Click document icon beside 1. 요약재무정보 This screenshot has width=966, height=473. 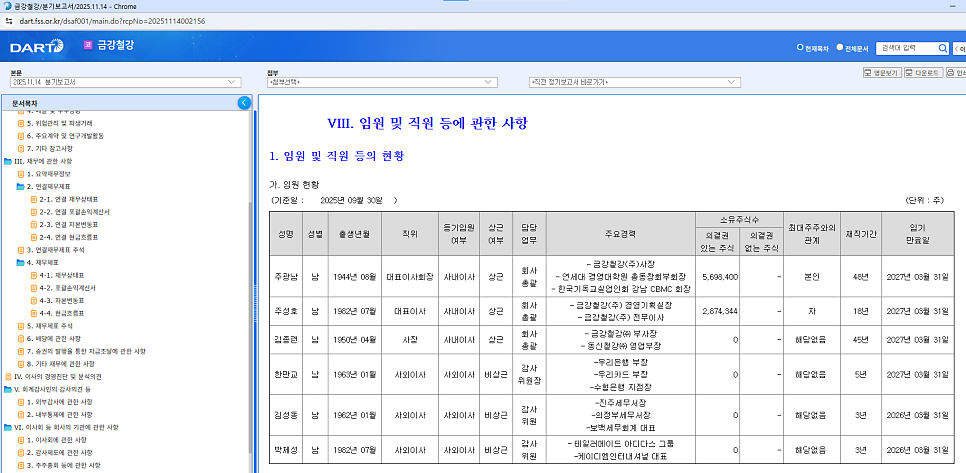pyautogui.click(x=21, y=174)
